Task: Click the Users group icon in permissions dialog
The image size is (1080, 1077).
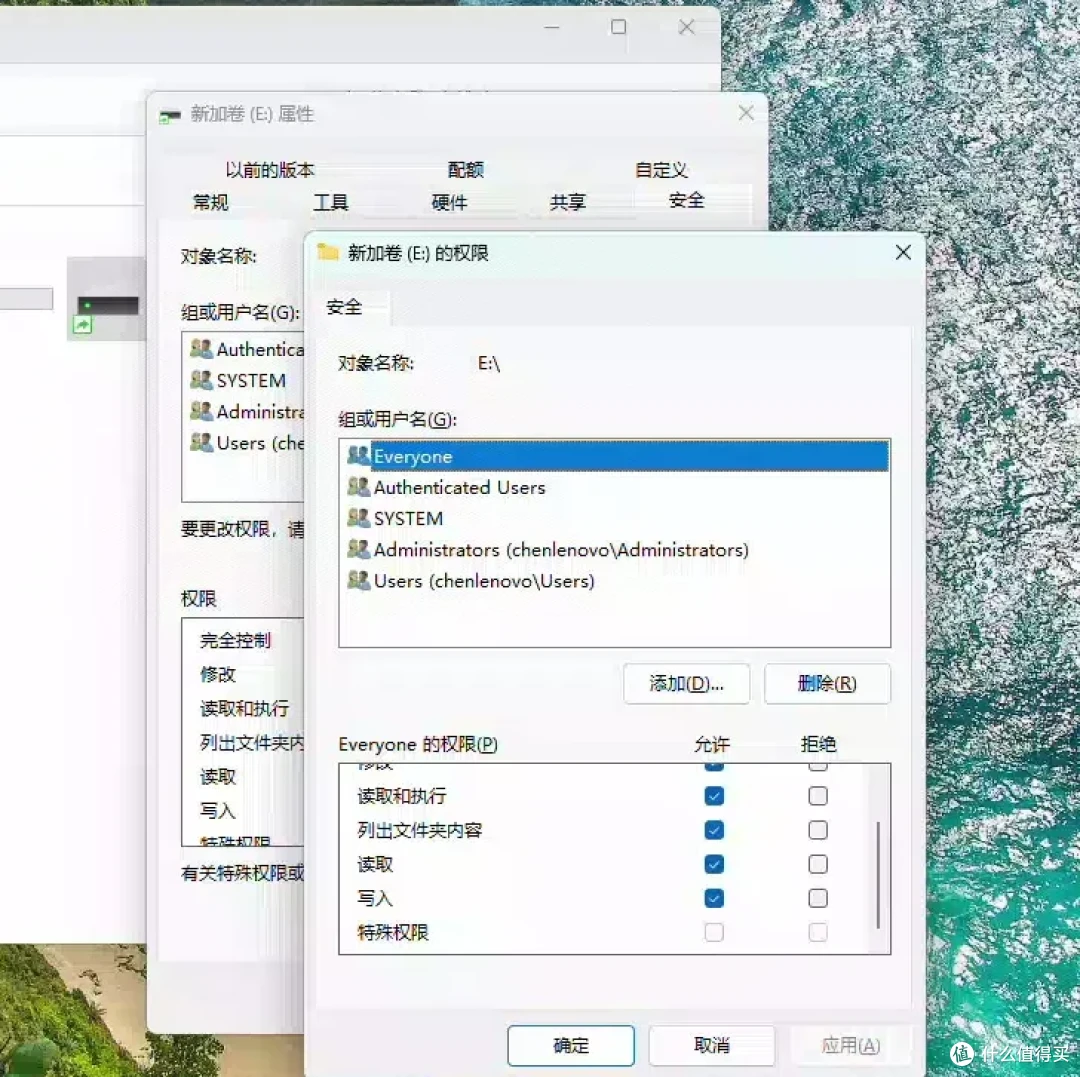Action: tap(359, 581)
